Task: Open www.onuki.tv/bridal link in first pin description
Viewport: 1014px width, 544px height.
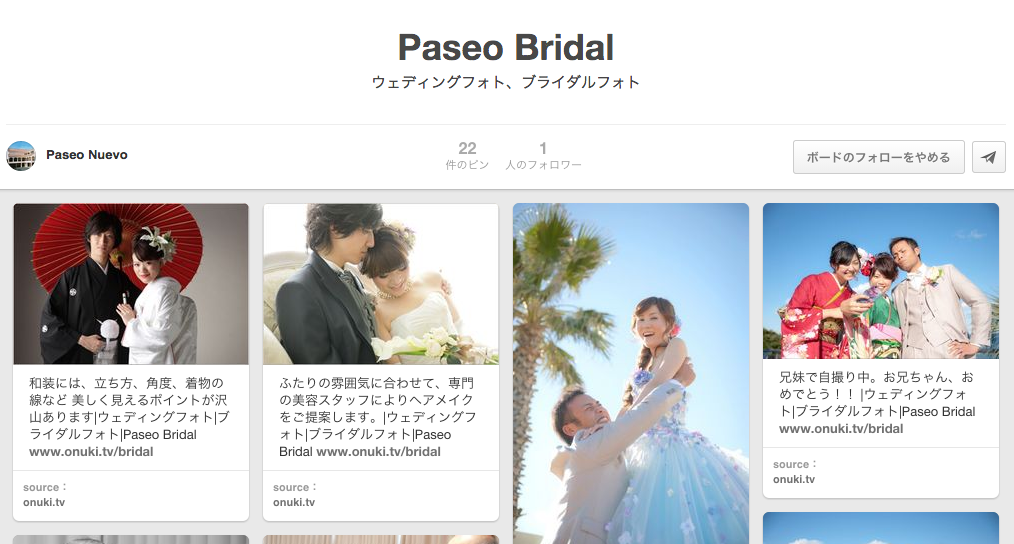Action: click(x=91, y=452)
